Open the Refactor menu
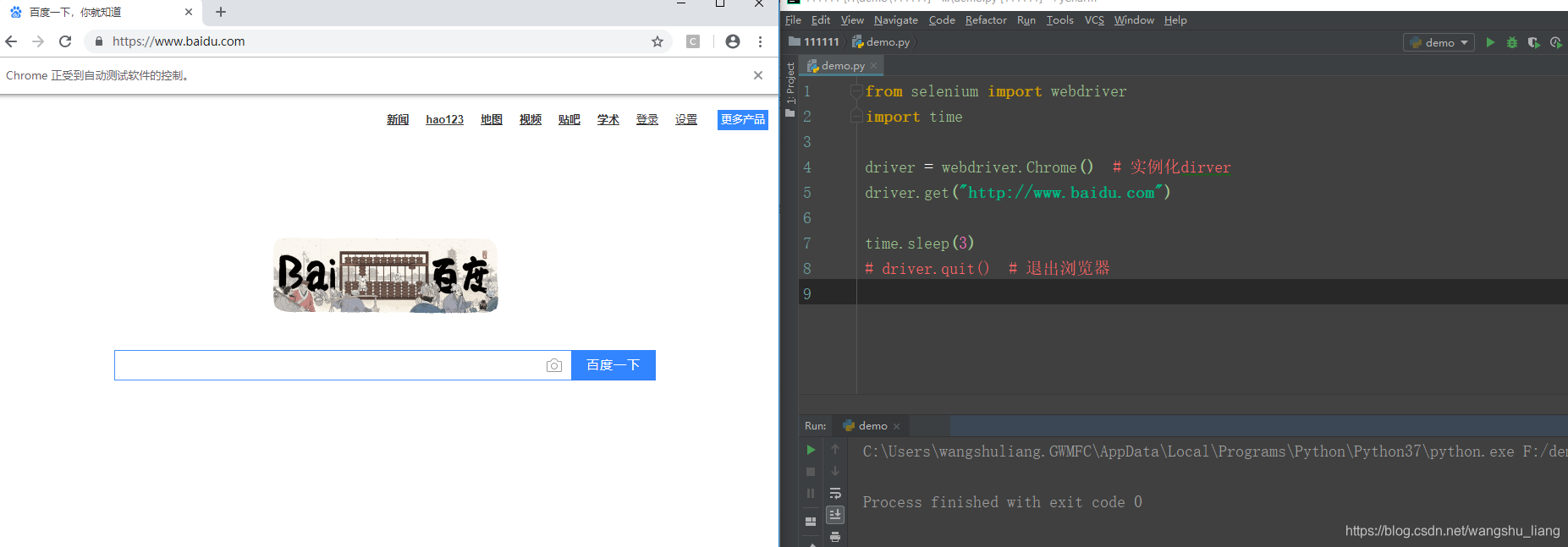 (986, 20)
